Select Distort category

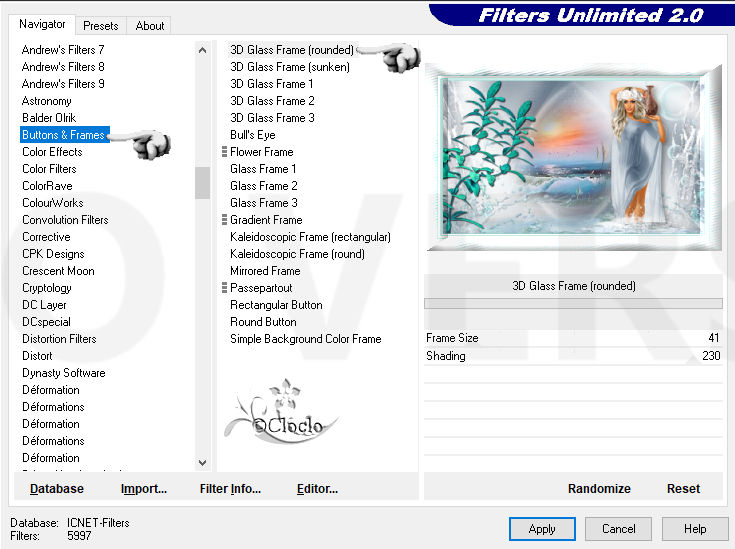pyautogui.click(x=37, y=356)
